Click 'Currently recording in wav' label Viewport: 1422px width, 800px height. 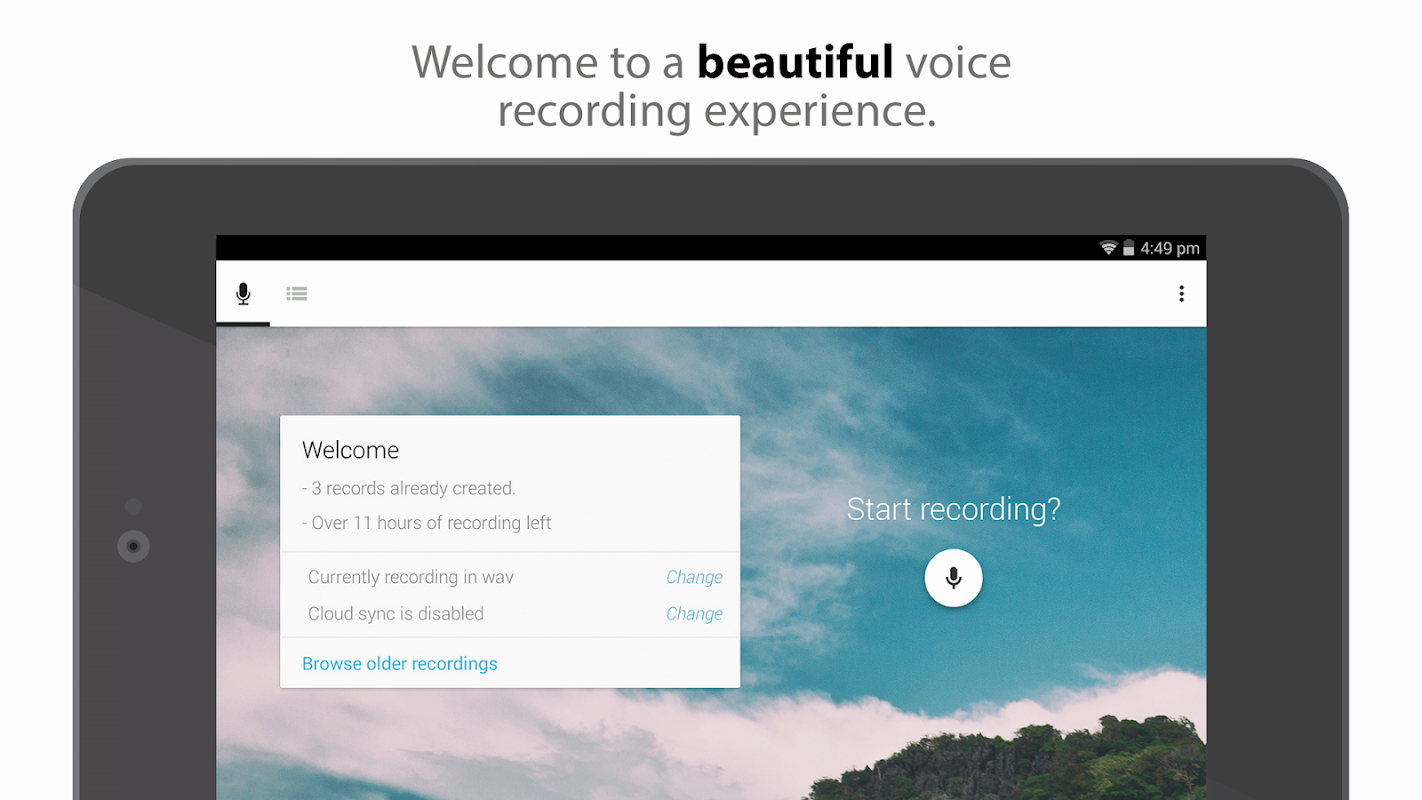point(411,577)
